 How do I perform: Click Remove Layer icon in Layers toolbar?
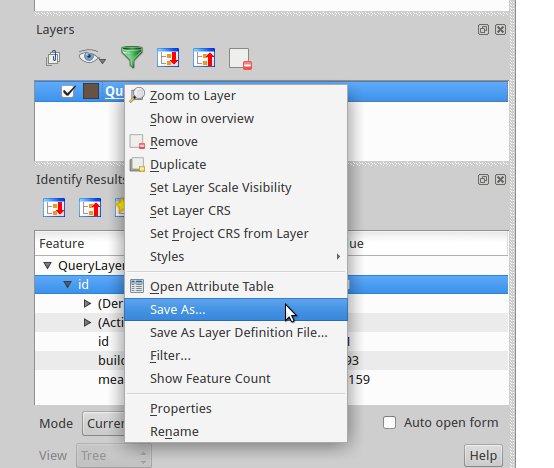240,58
